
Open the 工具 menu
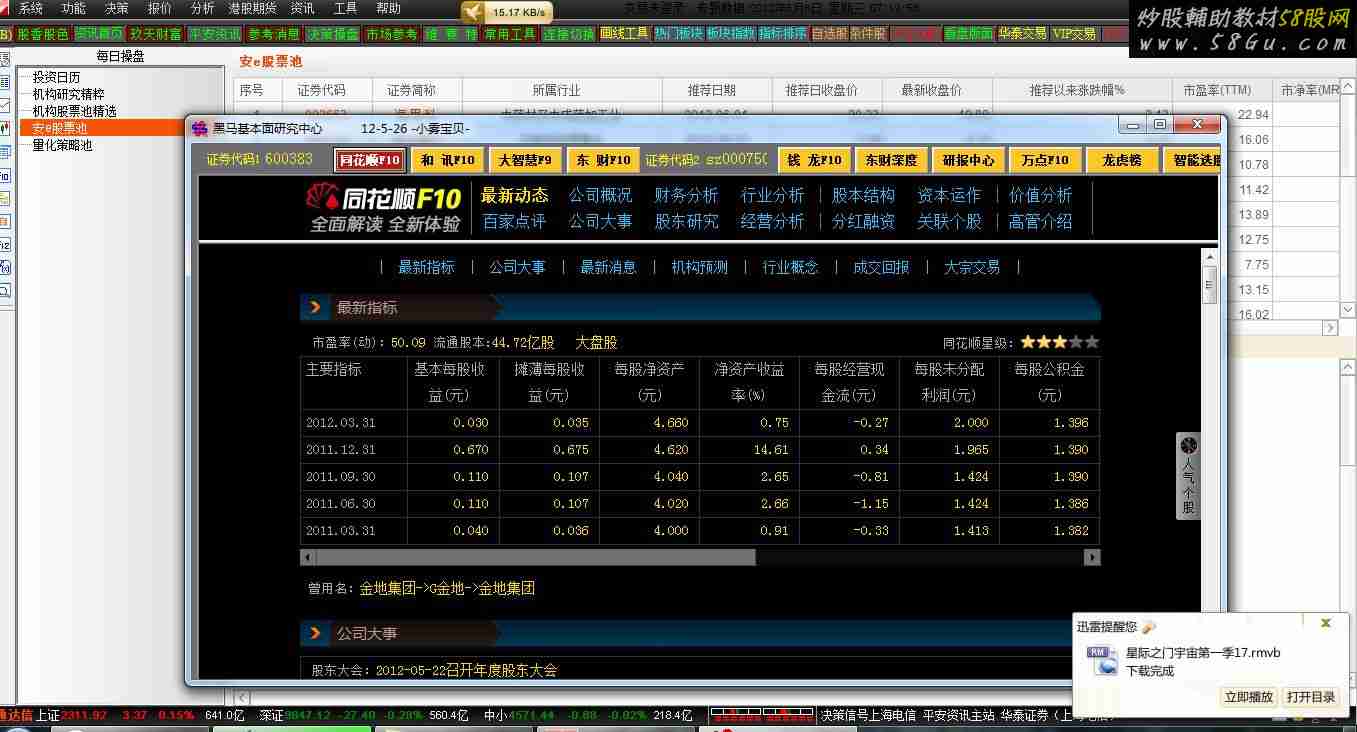[x=345, y=8]
